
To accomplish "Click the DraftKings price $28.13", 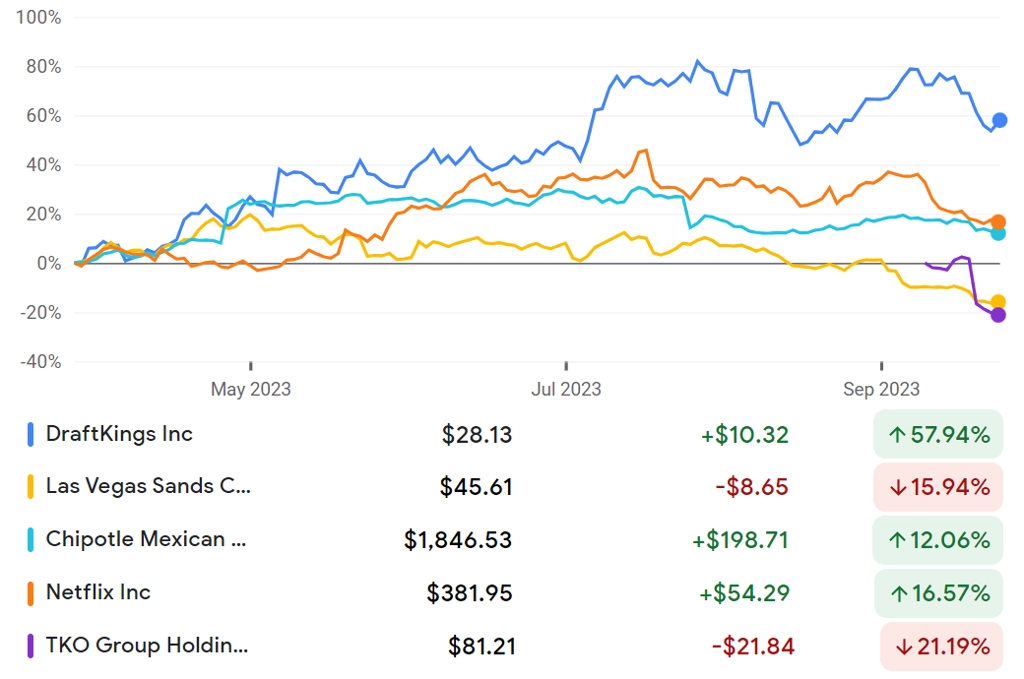I will (477, 435).
